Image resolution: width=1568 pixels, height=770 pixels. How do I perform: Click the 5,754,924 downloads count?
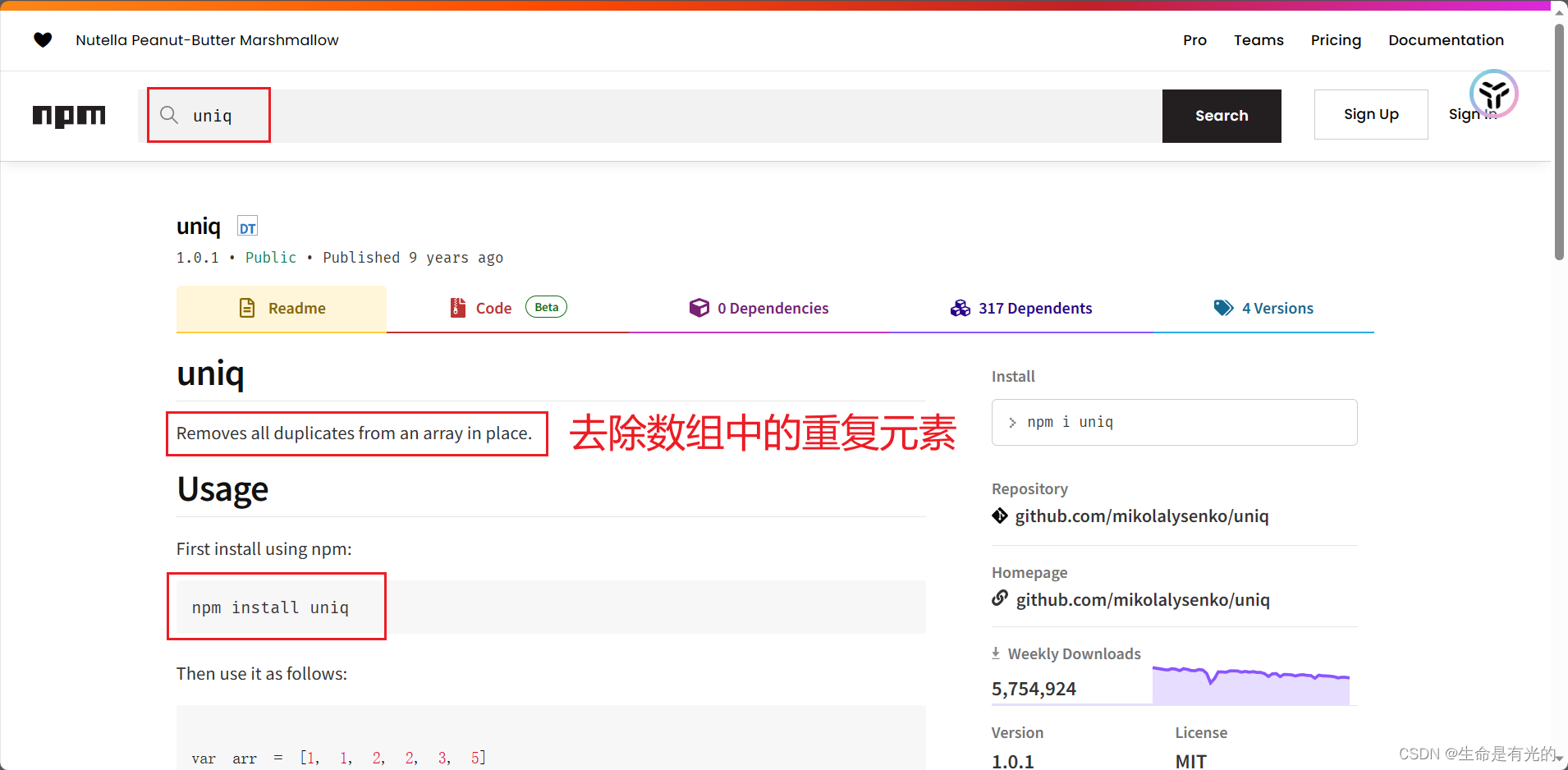pos(1034,689)
